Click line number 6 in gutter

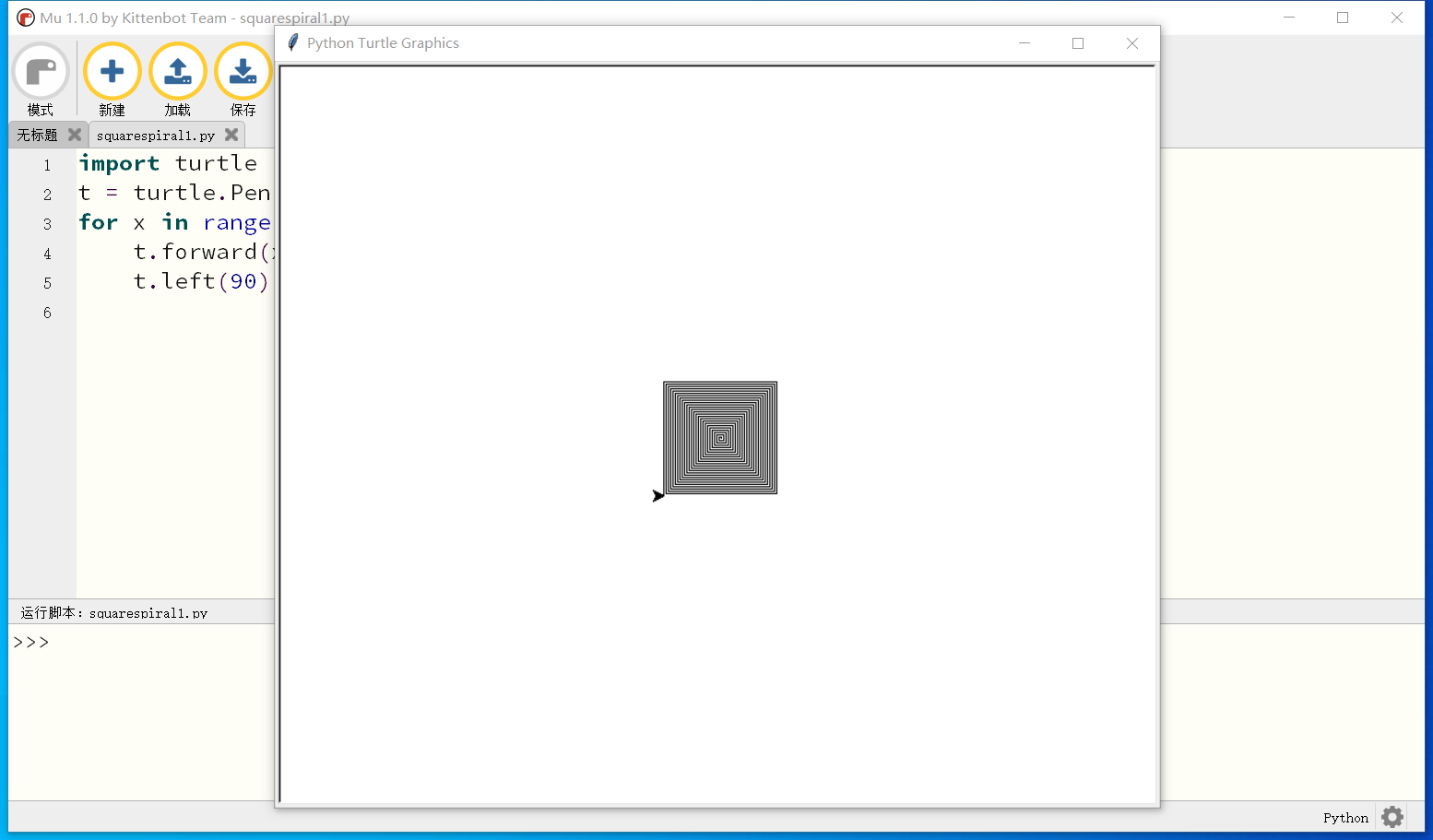pyautogui.click(x=47, y=313)
